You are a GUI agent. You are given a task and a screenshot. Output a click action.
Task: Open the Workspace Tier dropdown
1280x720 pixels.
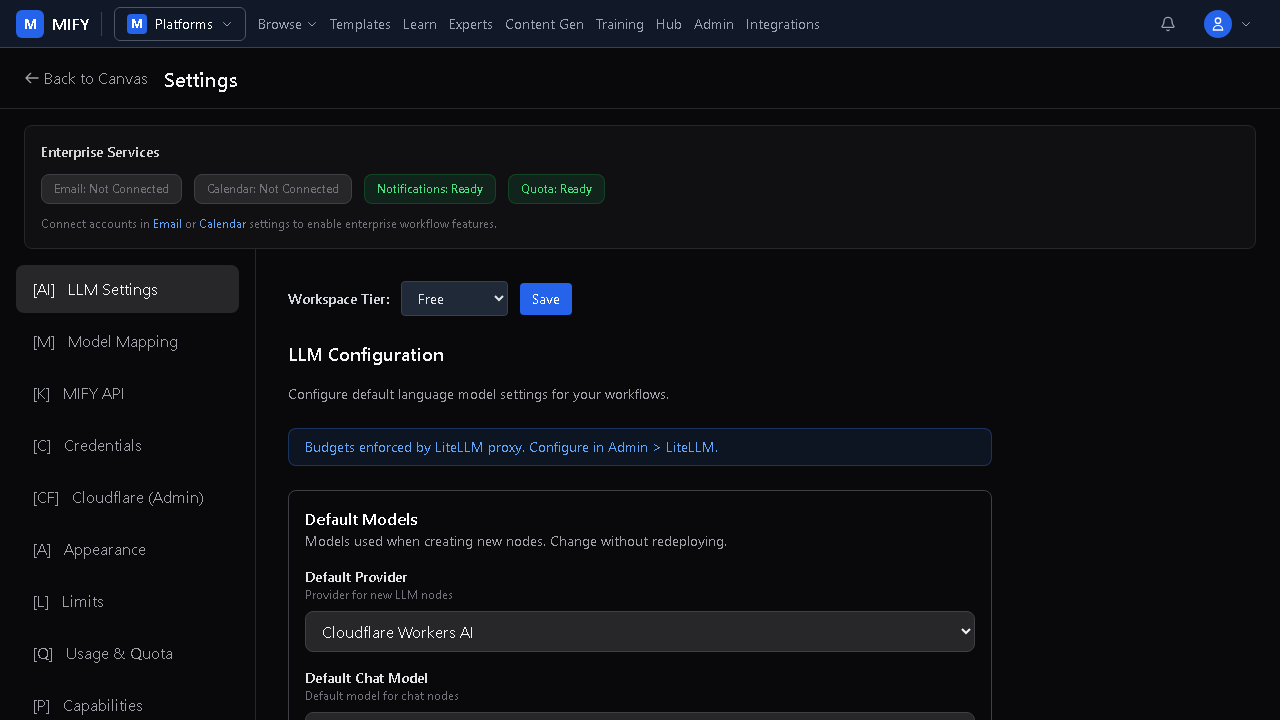(454, 299)
